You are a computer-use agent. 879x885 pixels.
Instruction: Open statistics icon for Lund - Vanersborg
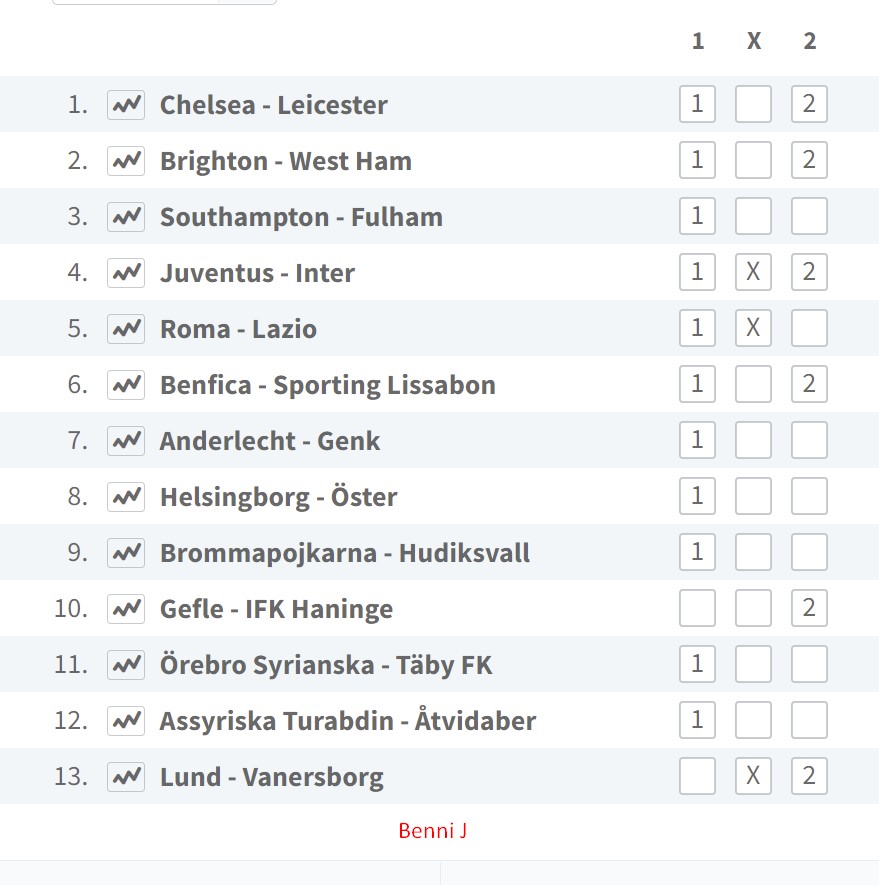[x=126, y=777]
